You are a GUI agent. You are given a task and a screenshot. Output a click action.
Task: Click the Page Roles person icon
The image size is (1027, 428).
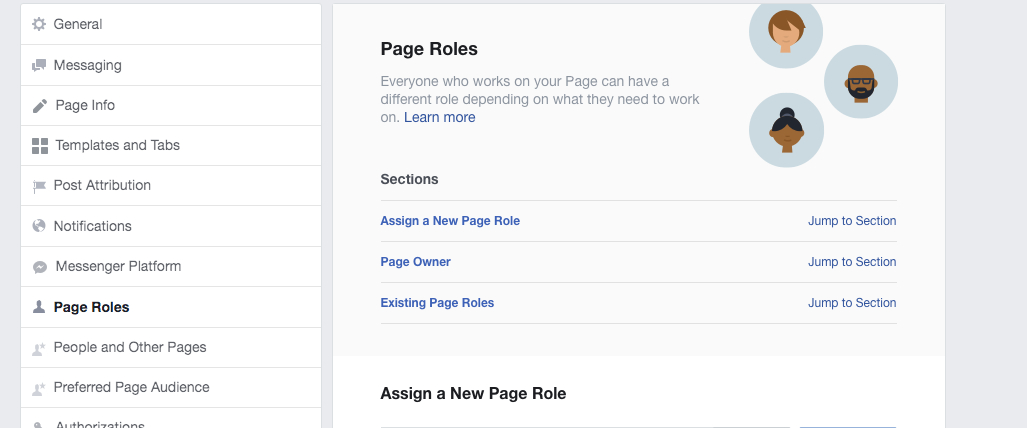coord(39,307)
